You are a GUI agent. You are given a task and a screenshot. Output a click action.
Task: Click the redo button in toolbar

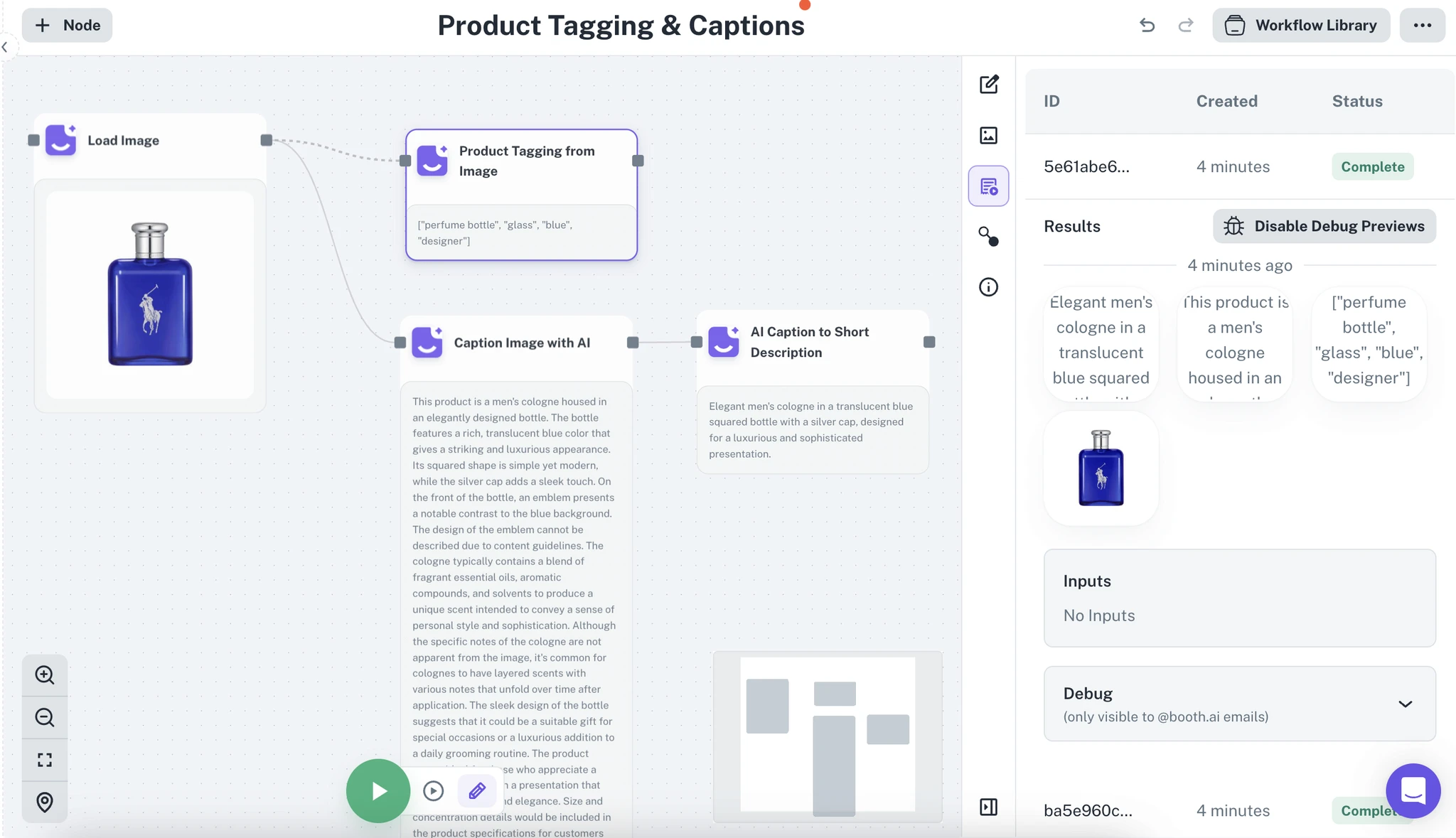pyautogui.click(x=1185, y=24)
